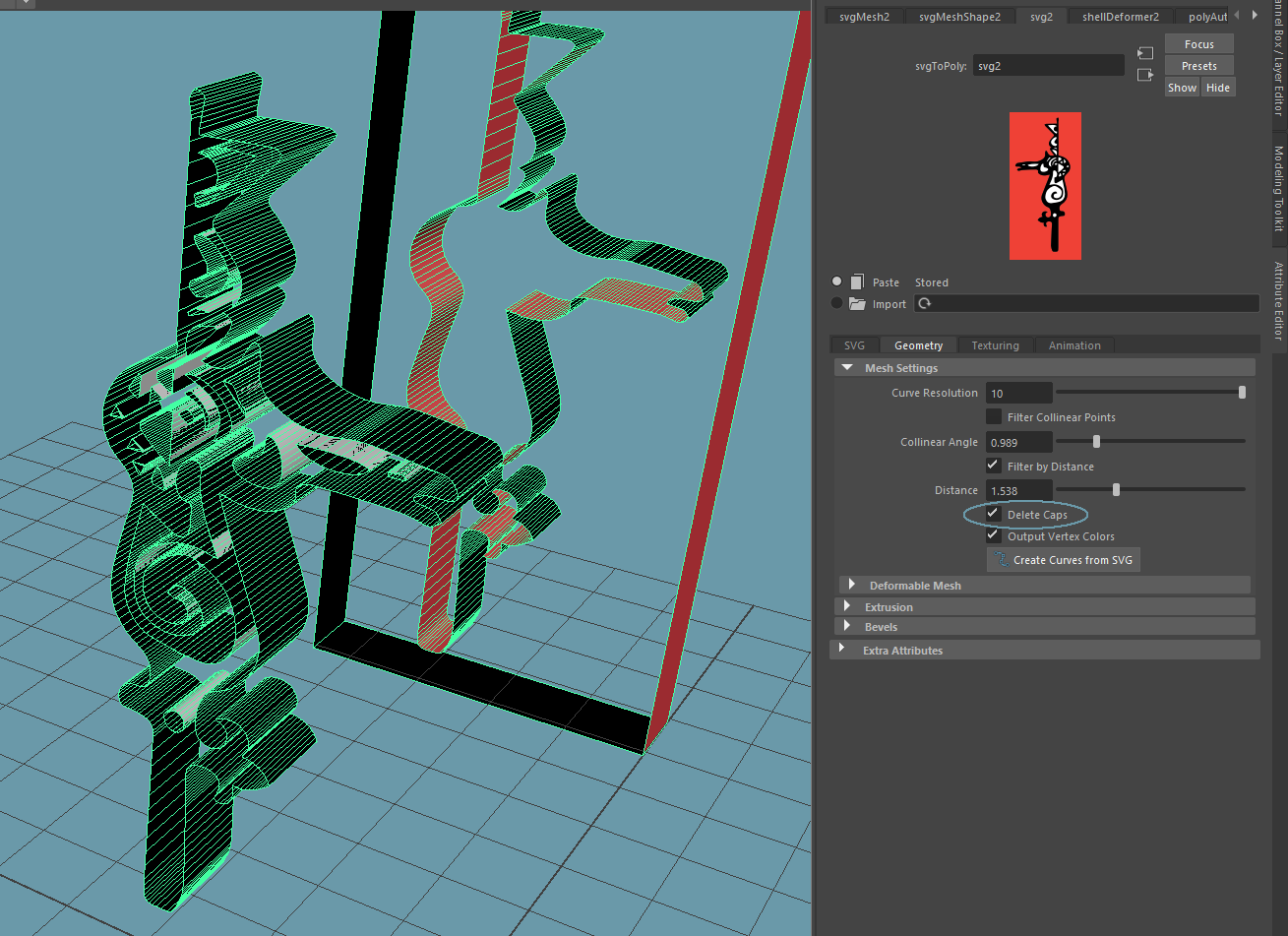Disable Output Vertex Colors checkbox

994,536
